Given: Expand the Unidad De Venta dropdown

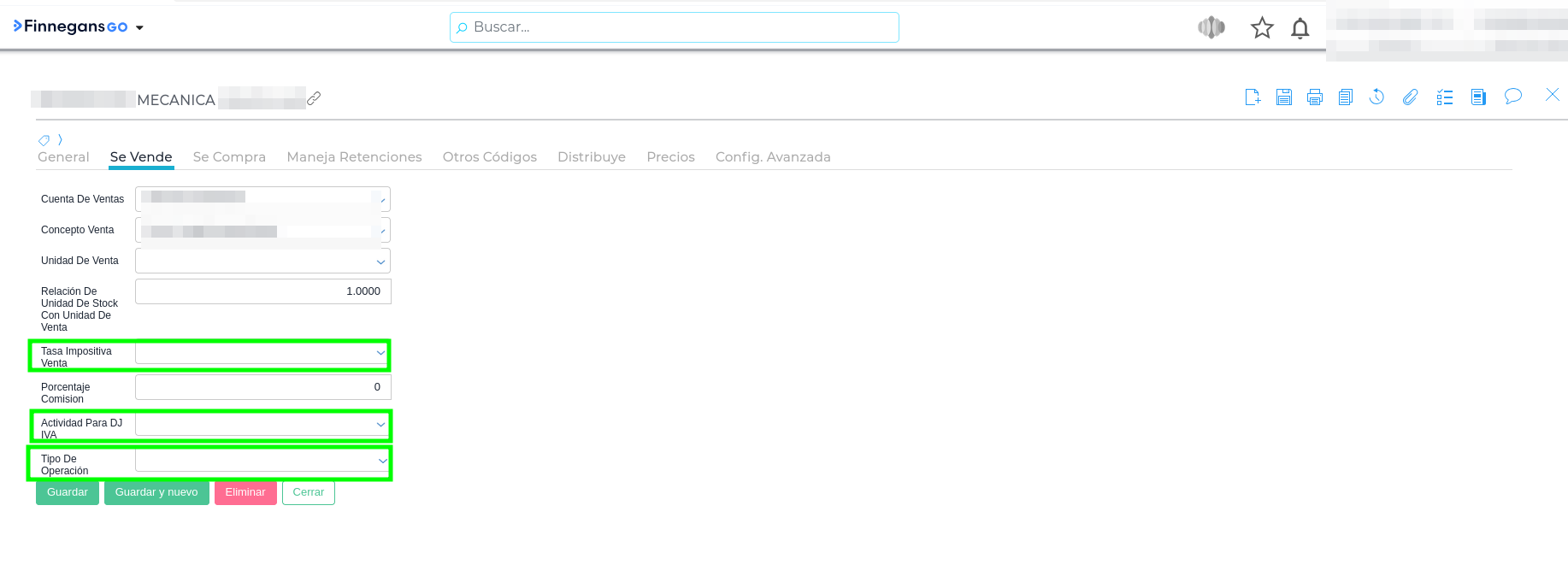Looking at the screenshot, I should tap(380, 262).
